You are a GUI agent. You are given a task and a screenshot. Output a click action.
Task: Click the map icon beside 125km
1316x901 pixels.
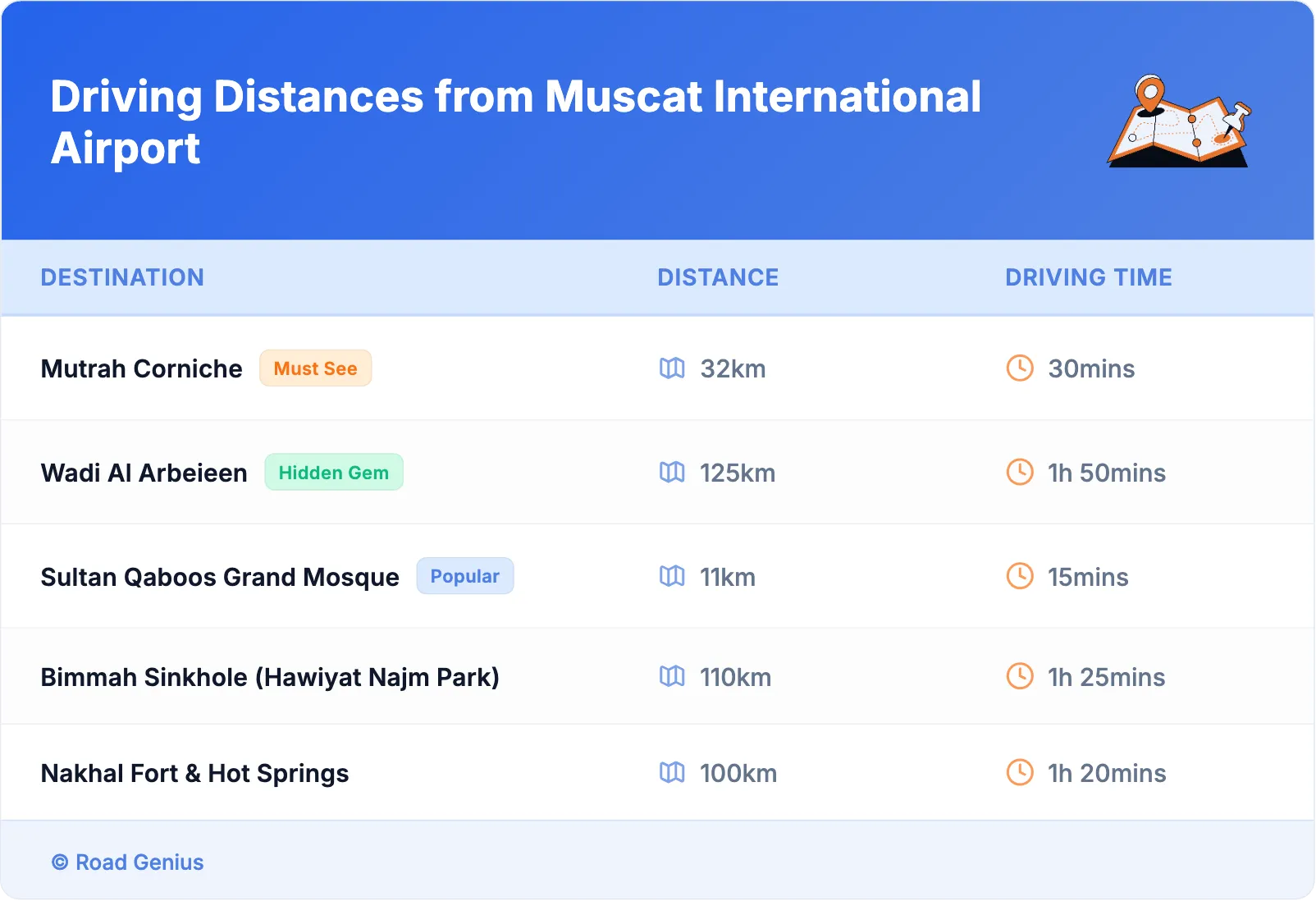click(x=672, y=473)
